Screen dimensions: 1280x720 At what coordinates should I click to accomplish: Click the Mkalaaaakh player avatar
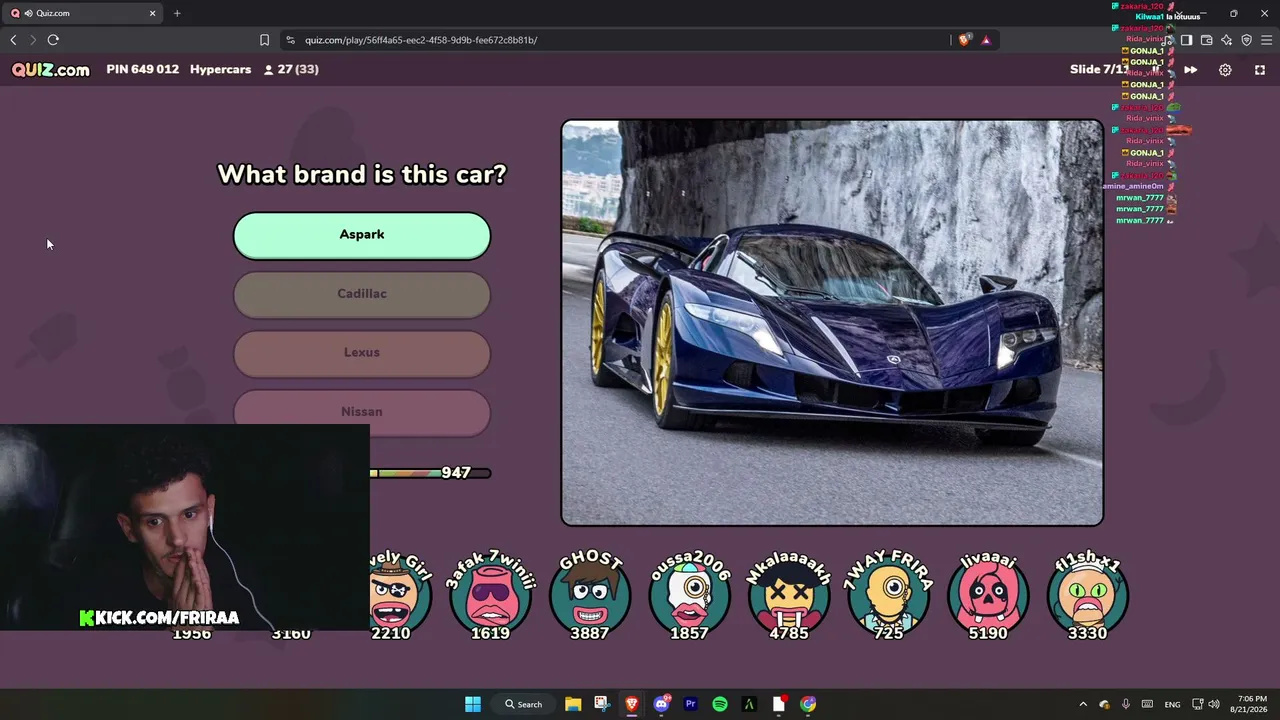pos(789,595)
